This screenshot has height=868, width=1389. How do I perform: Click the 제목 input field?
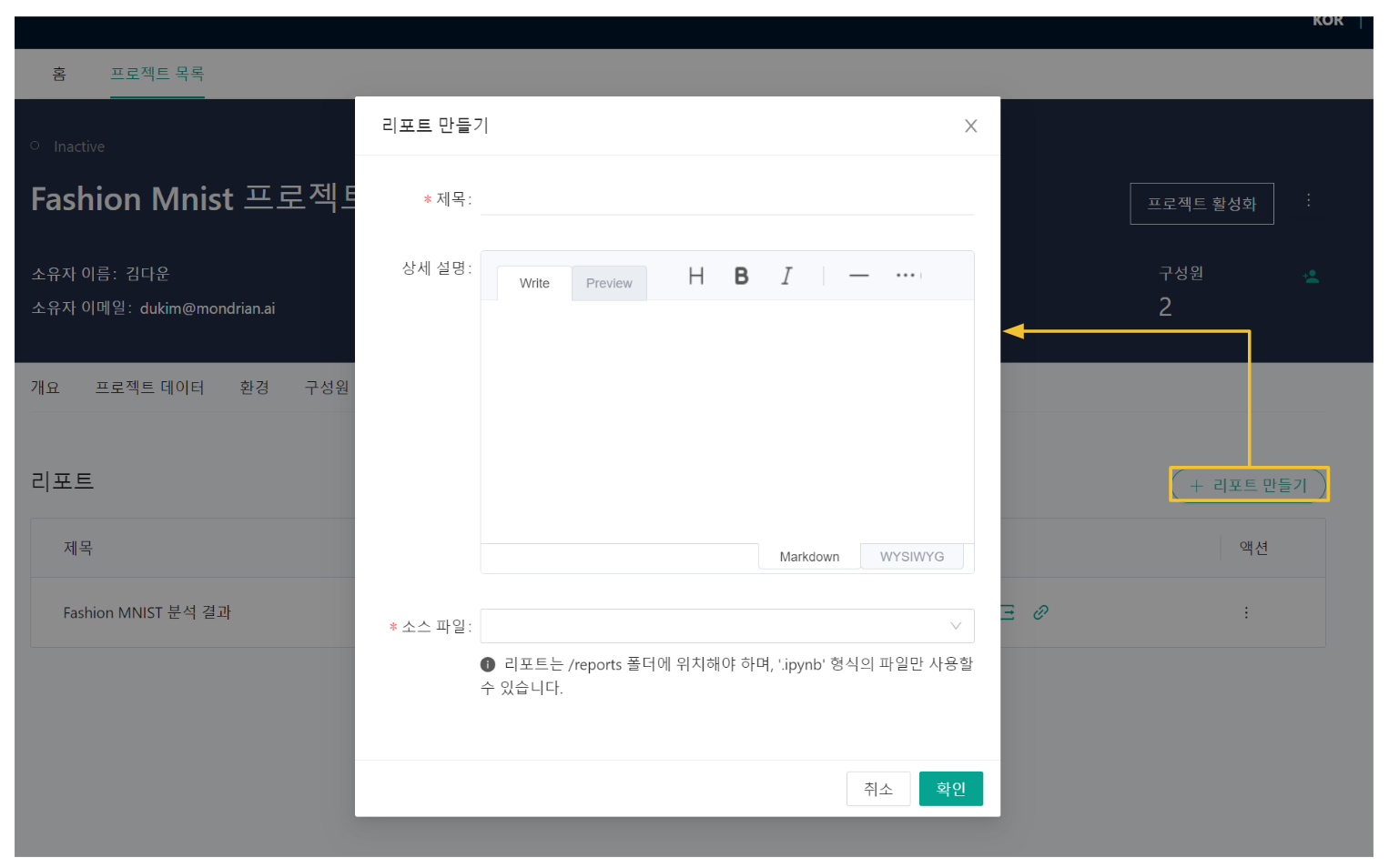tap(726, 199)
